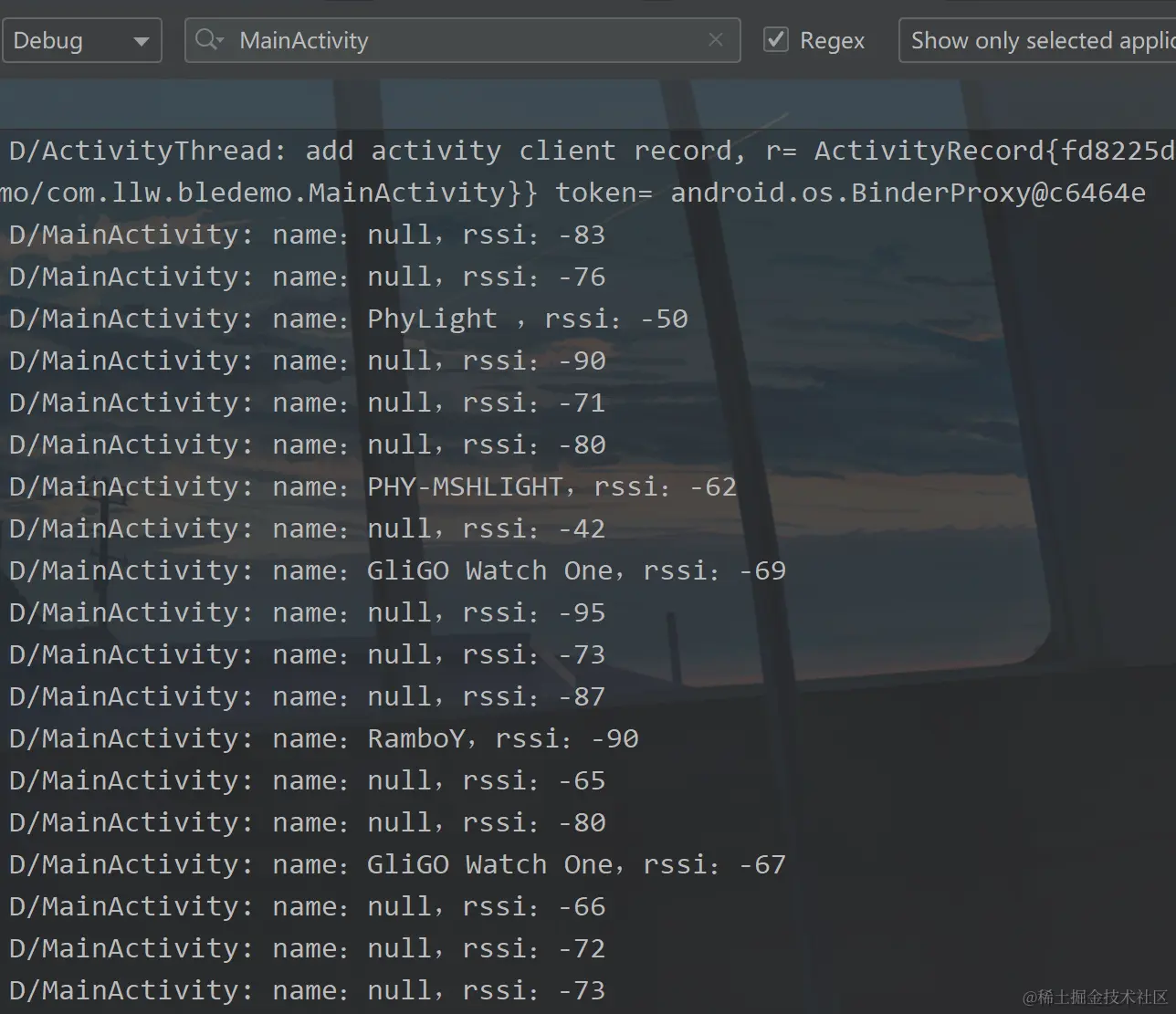Open the Show only selected application dropdown

pos(1038,41)
